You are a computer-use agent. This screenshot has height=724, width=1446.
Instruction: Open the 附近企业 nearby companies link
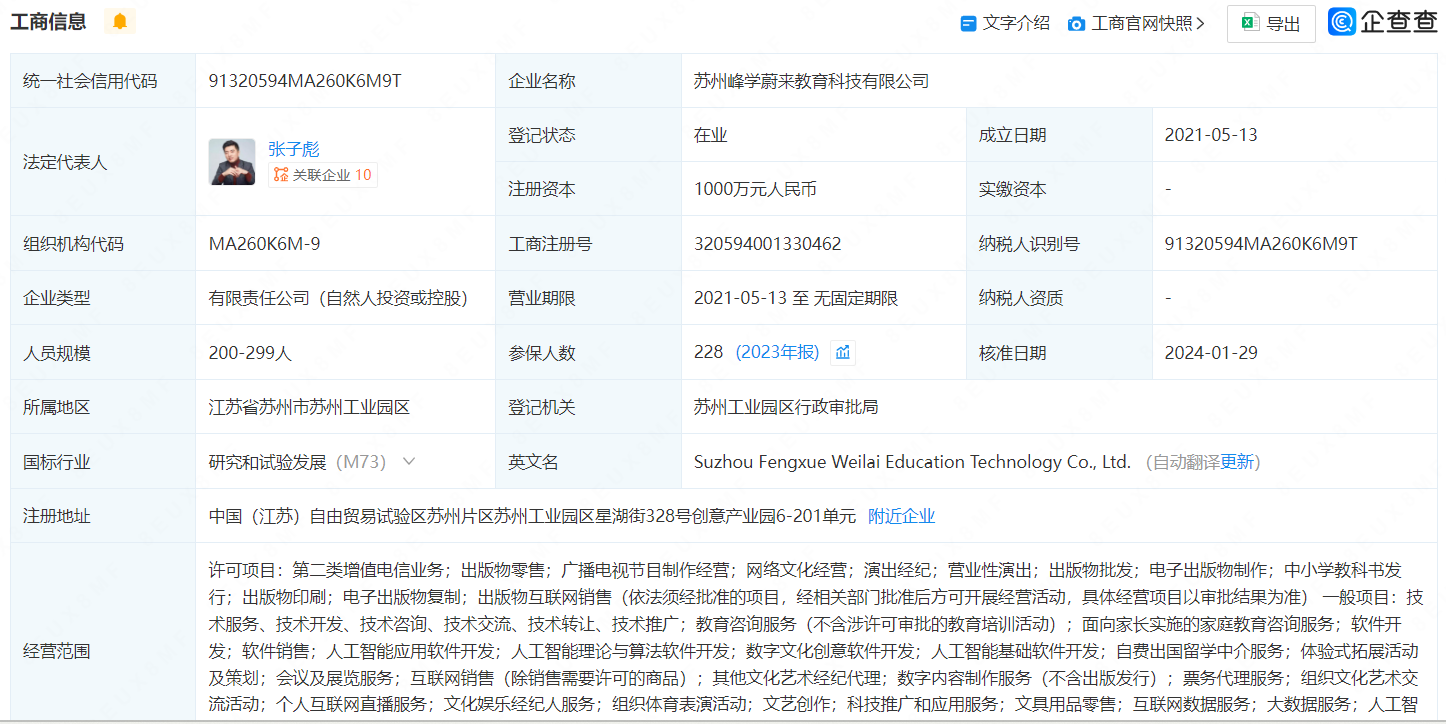(902, 516)
